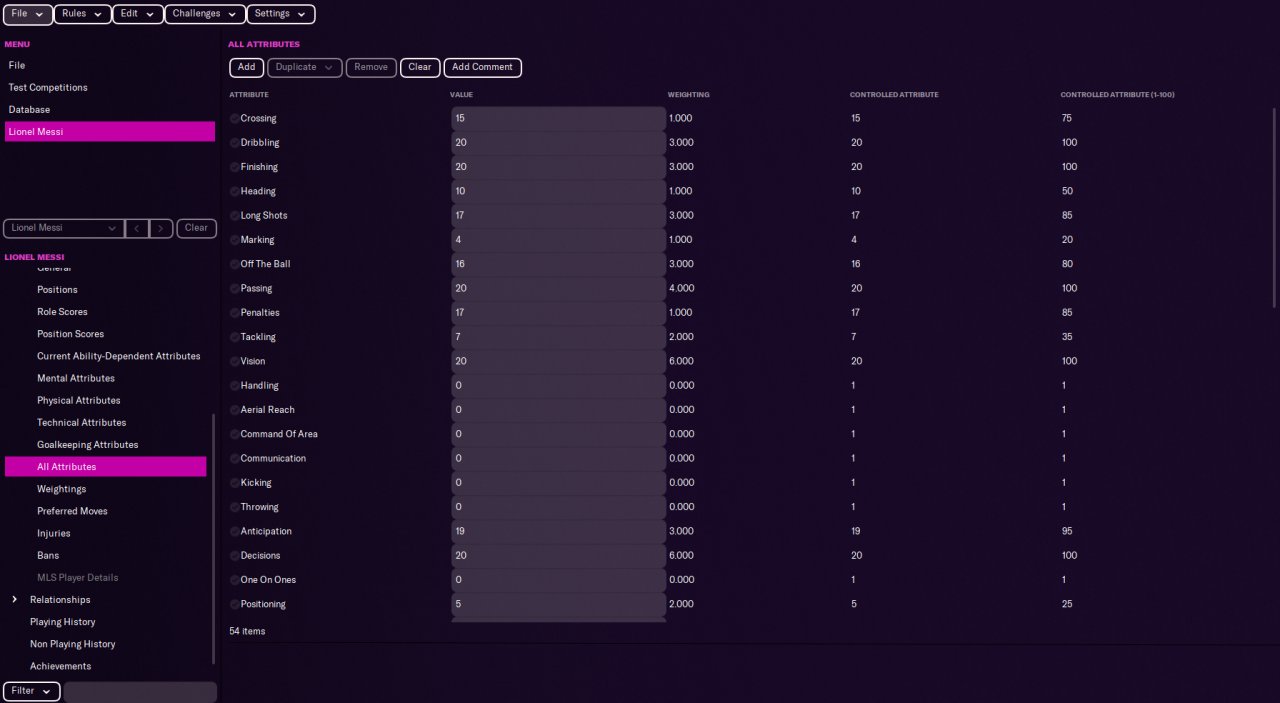Edit the Crossing value field

pos(558,118)
